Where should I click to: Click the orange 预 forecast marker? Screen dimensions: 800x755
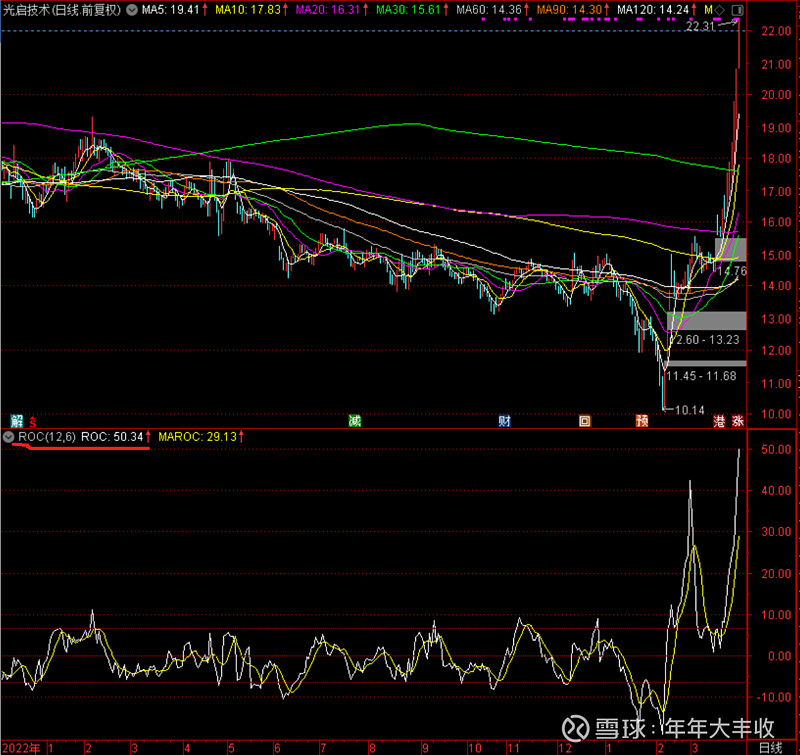pos(642,421)
